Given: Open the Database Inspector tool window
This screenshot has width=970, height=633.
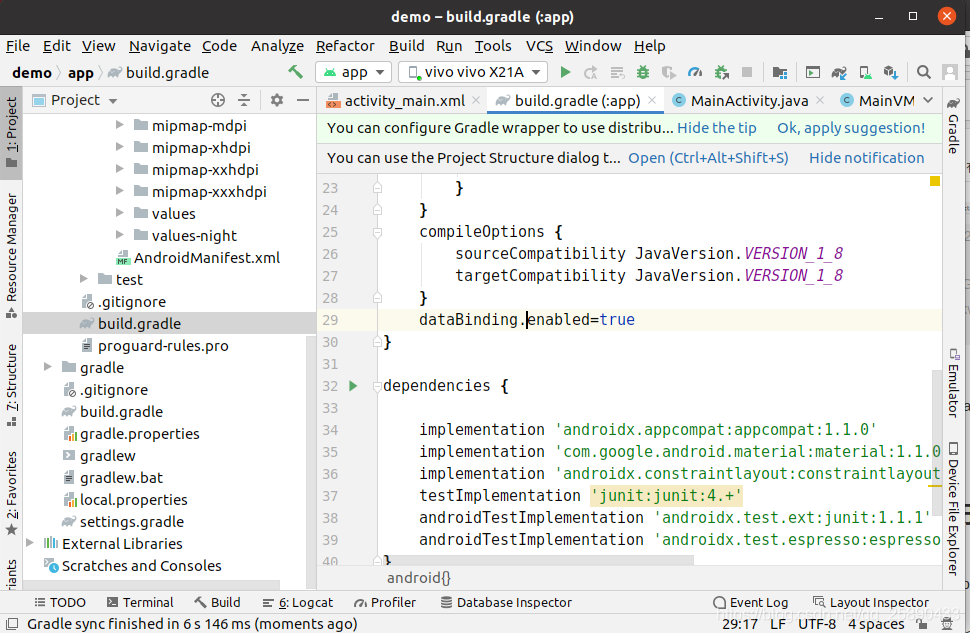Looking at the screenshot, I should click(505, 602).
